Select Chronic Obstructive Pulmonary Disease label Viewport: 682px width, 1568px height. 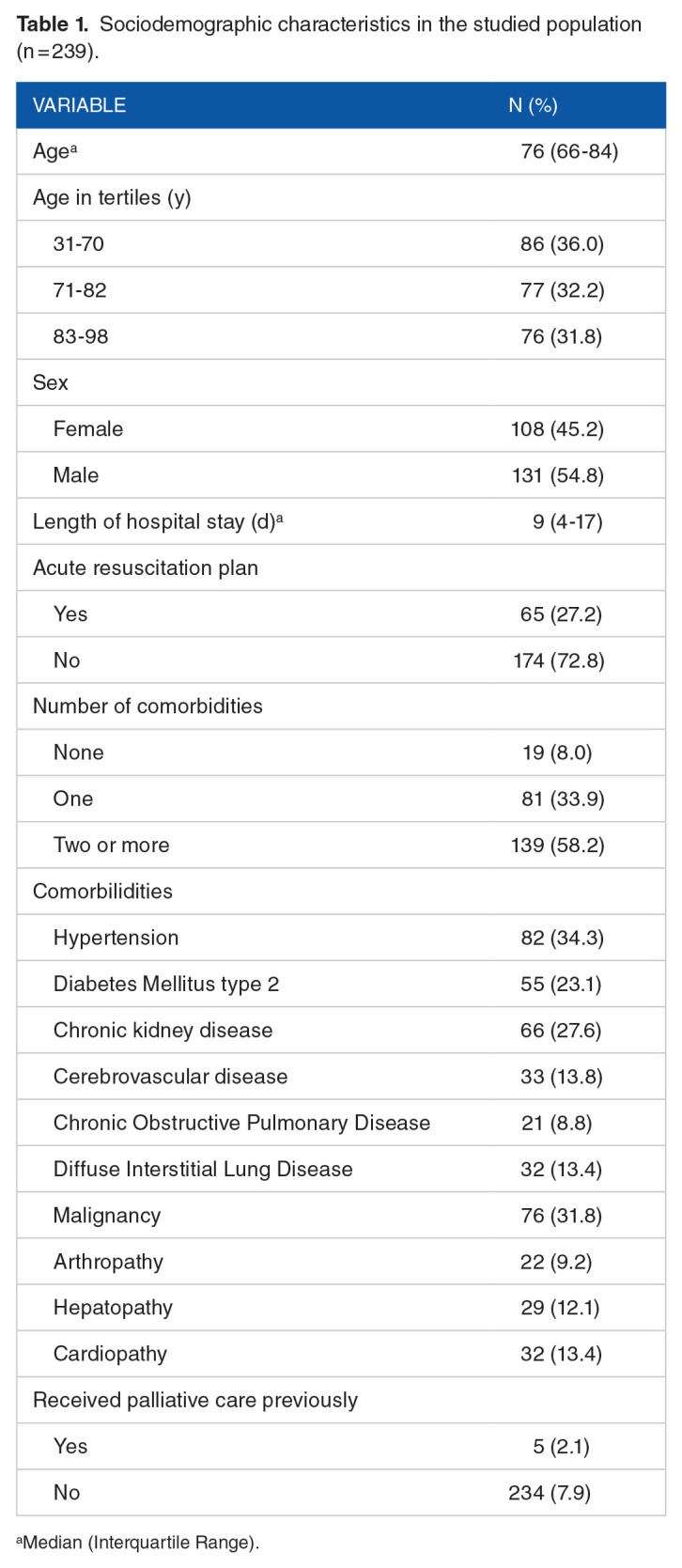[241, 1123]
